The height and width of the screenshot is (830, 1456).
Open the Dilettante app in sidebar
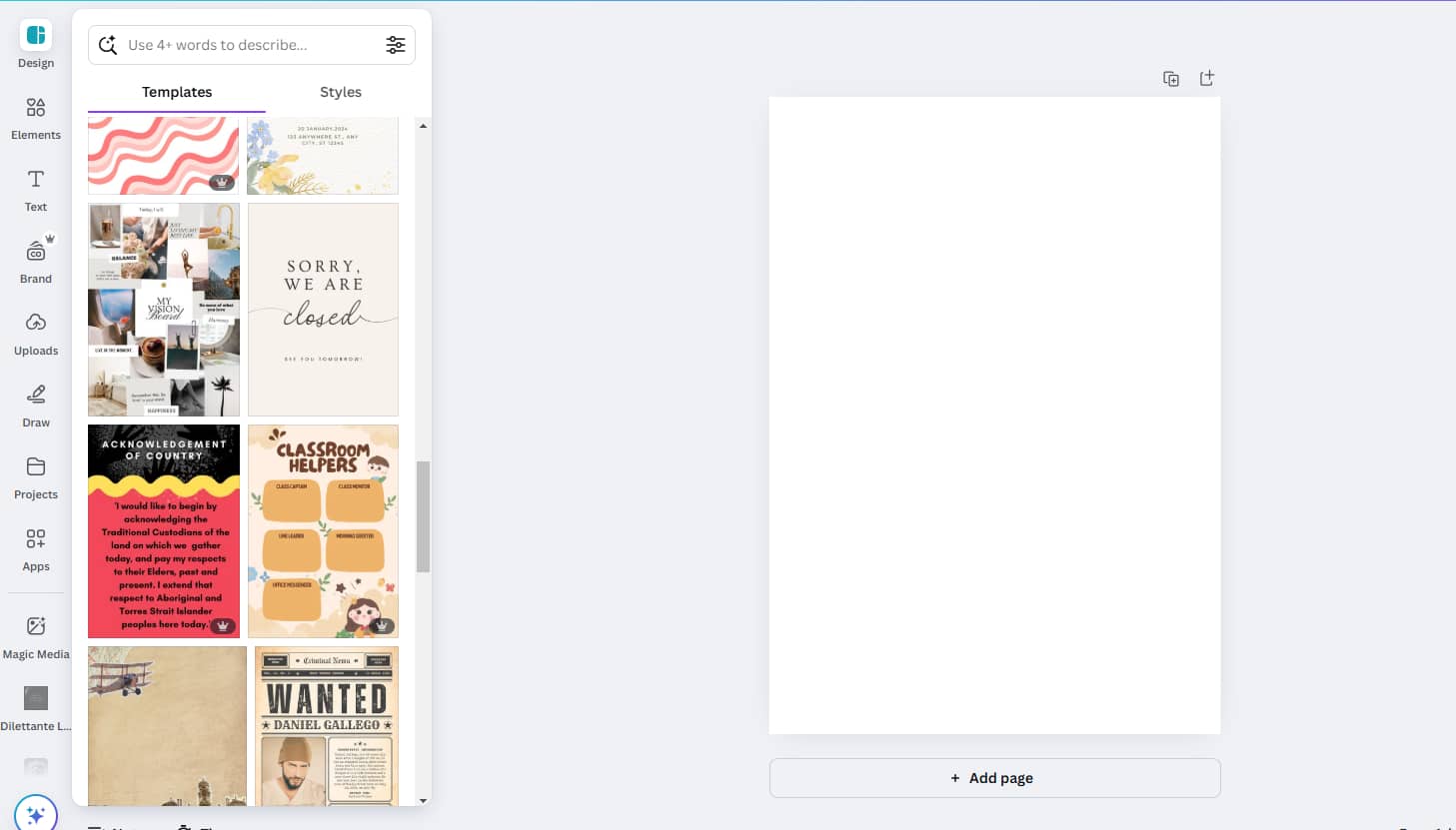pyautogui.click(x=36, y=709)
